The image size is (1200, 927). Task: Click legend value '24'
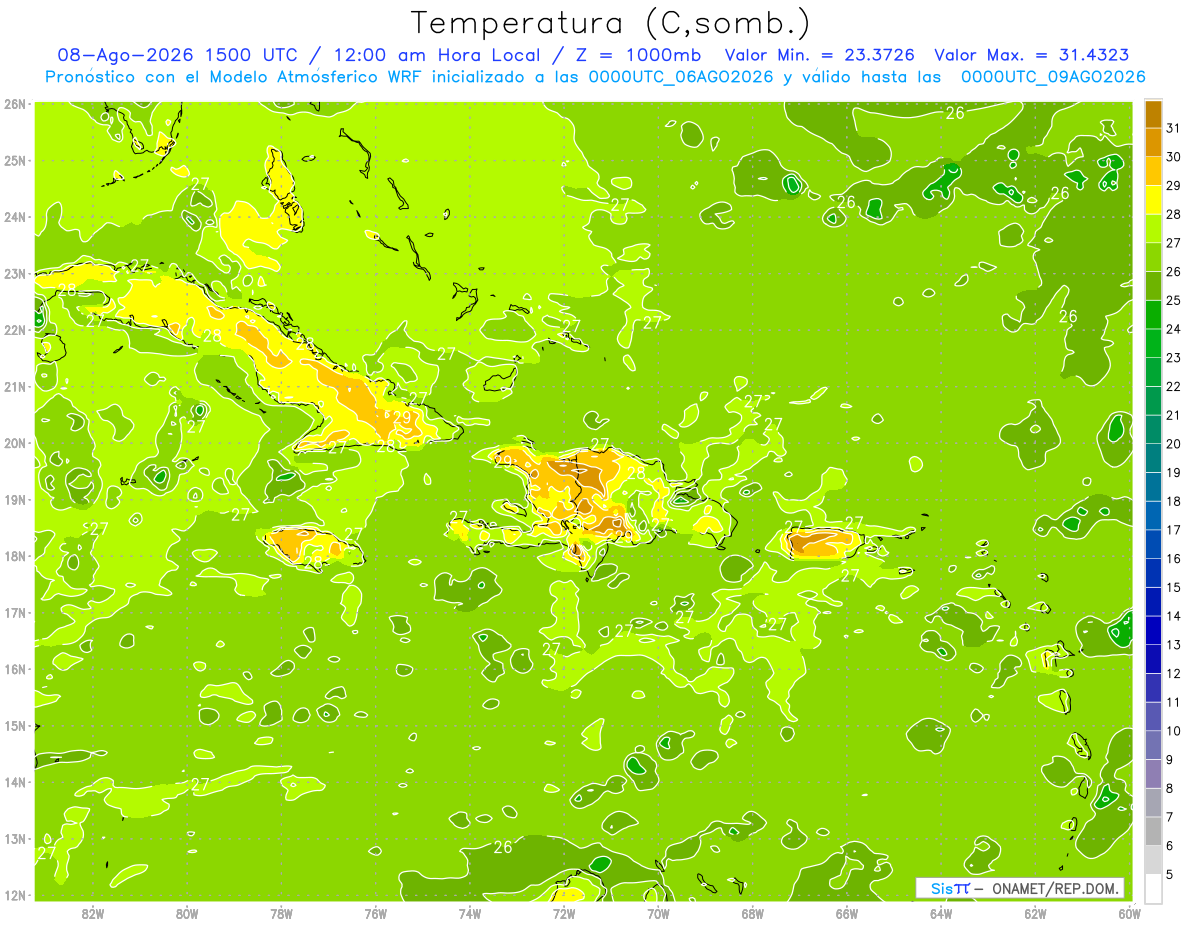tap(1174, 329)
